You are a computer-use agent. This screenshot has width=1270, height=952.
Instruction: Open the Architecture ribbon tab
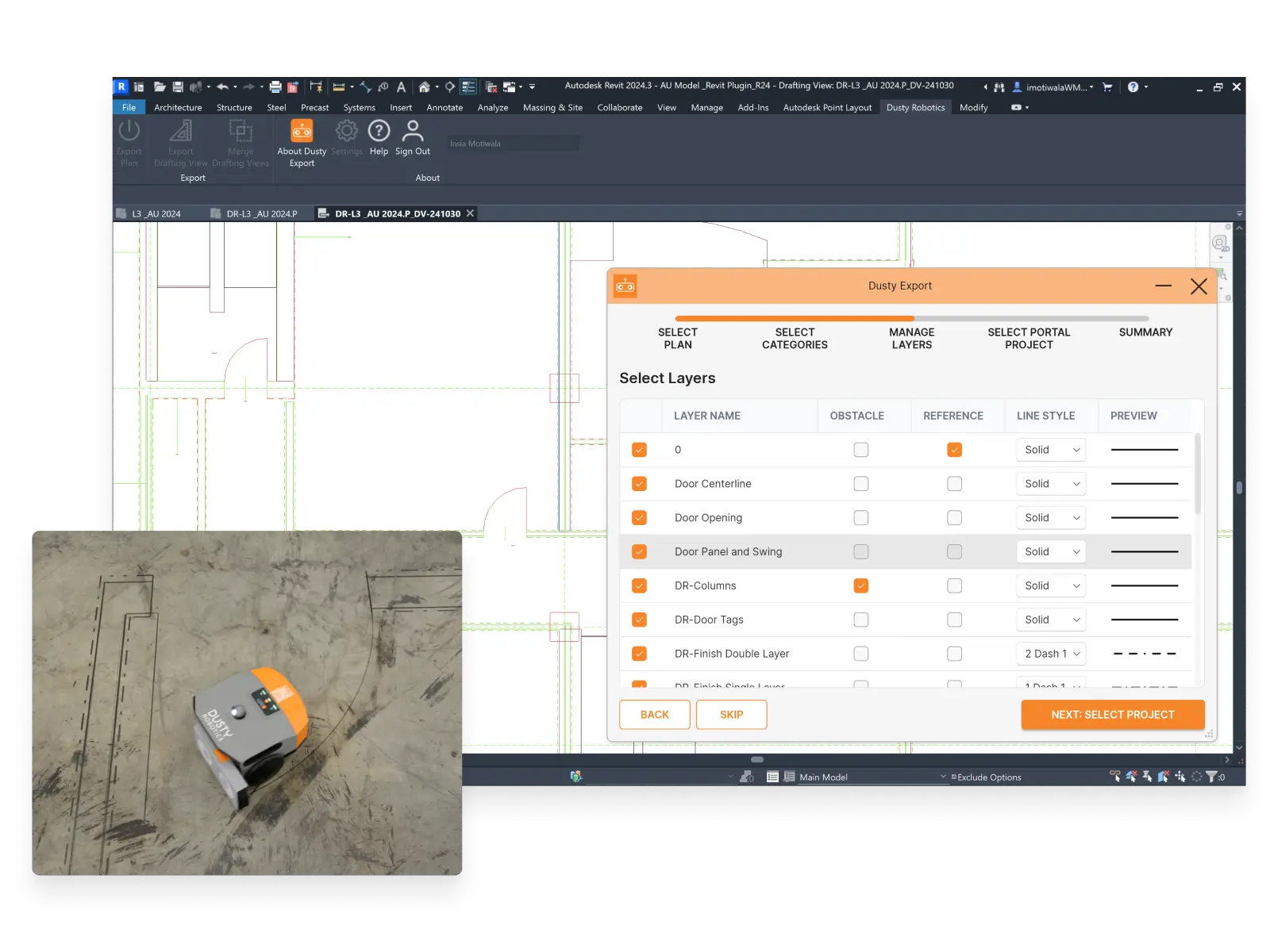tap(178, 108)
